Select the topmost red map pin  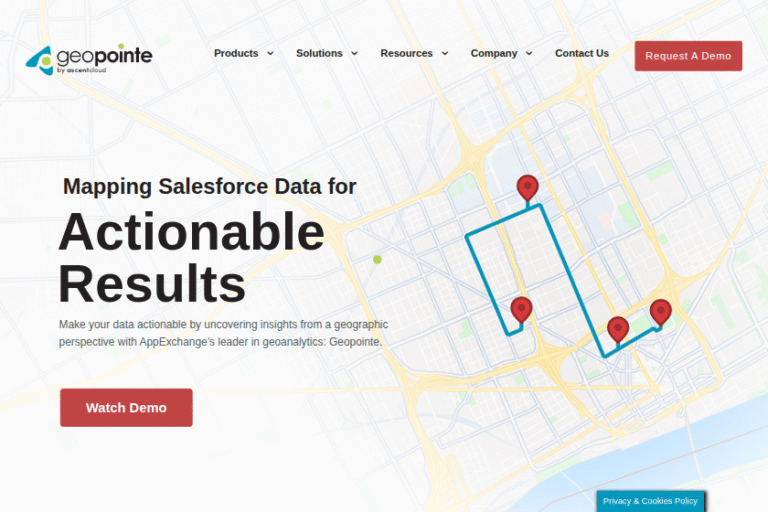click(x=528, y=187)
